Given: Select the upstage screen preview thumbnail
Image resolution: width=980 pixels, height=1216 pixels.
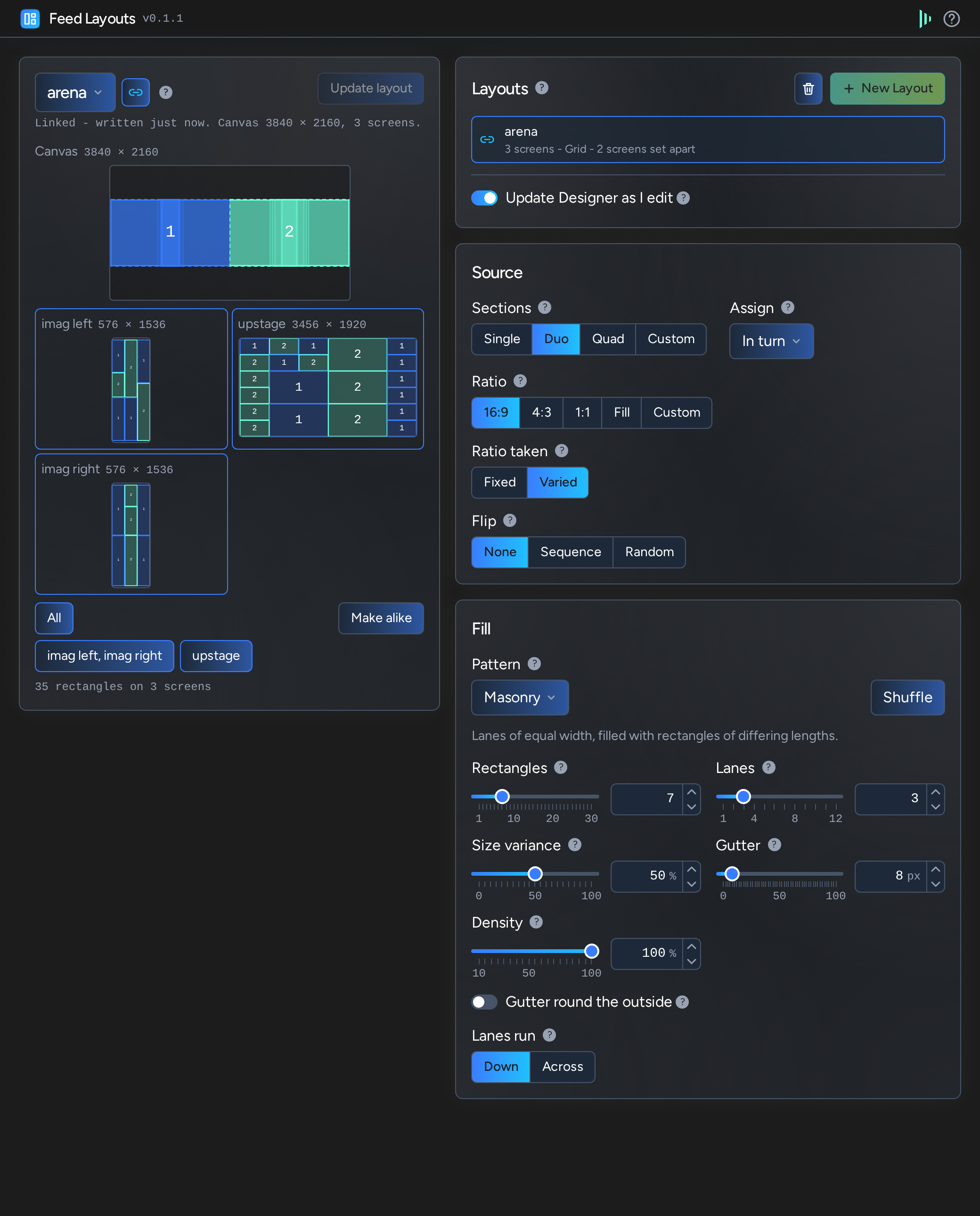Looking at the screenshot, I should coord(328,379).
